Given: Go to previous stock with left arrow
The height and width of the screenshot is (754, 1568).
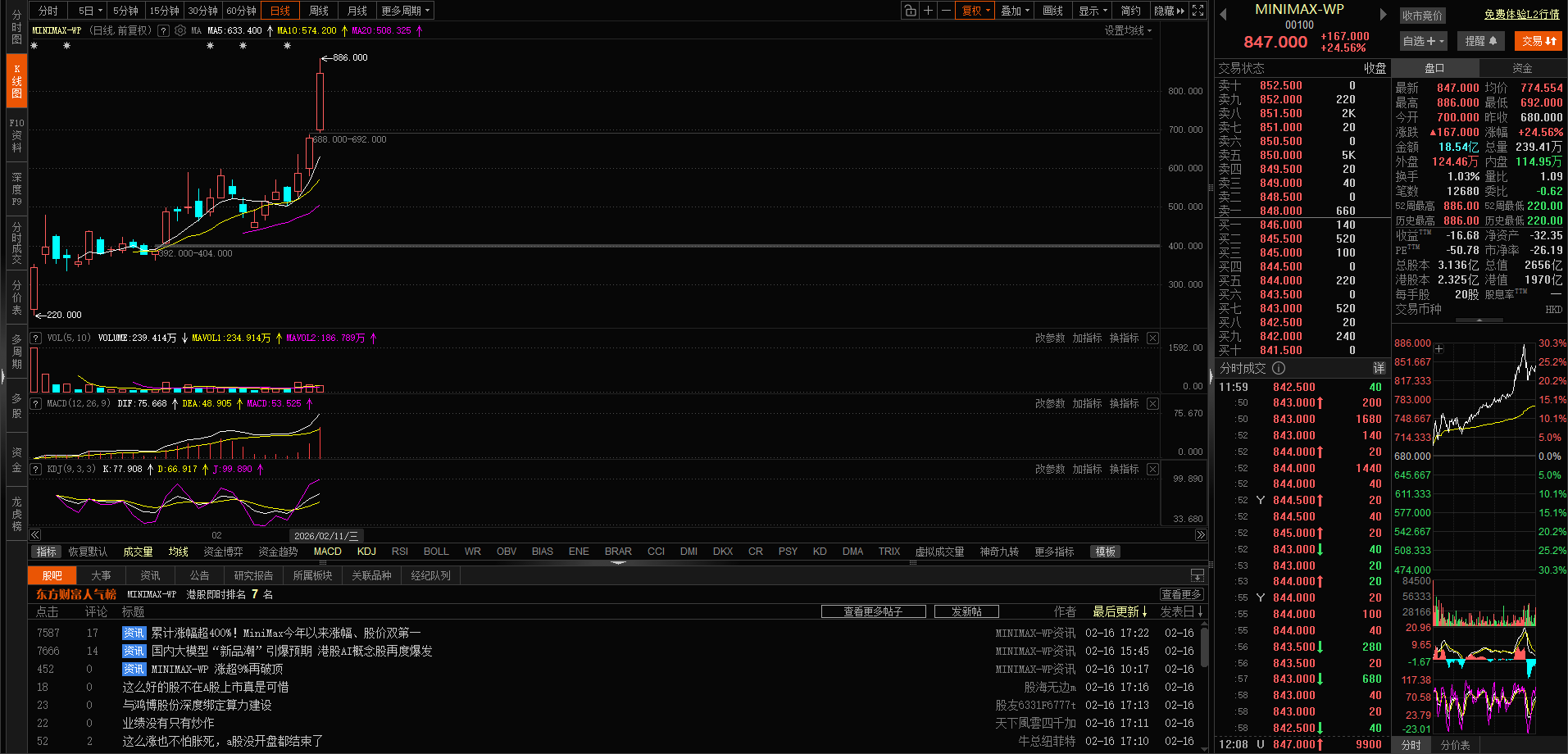Looking at the screenshot, I should pyautogui.click(x=1223, y=14).
